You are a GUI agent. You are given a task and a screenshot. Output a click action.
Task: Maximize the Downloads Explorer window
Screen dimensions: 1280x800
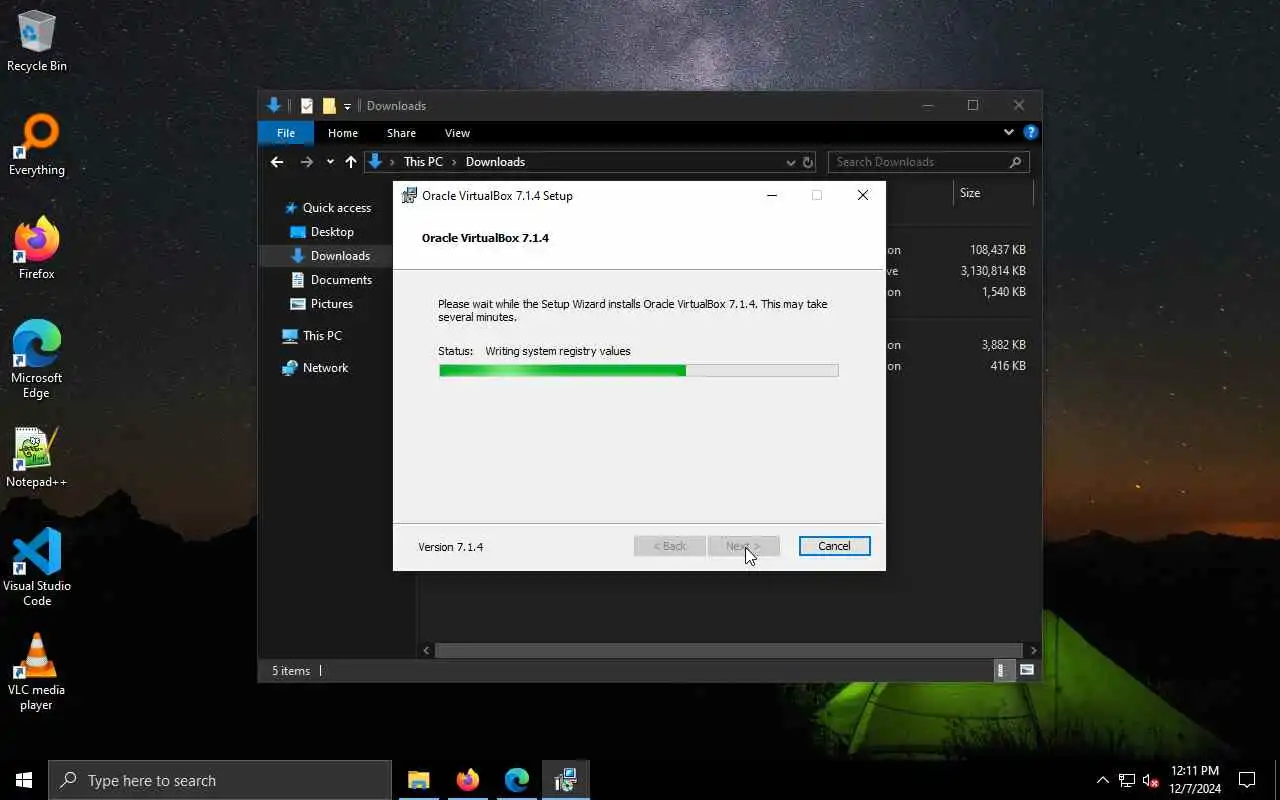[972, 105]
